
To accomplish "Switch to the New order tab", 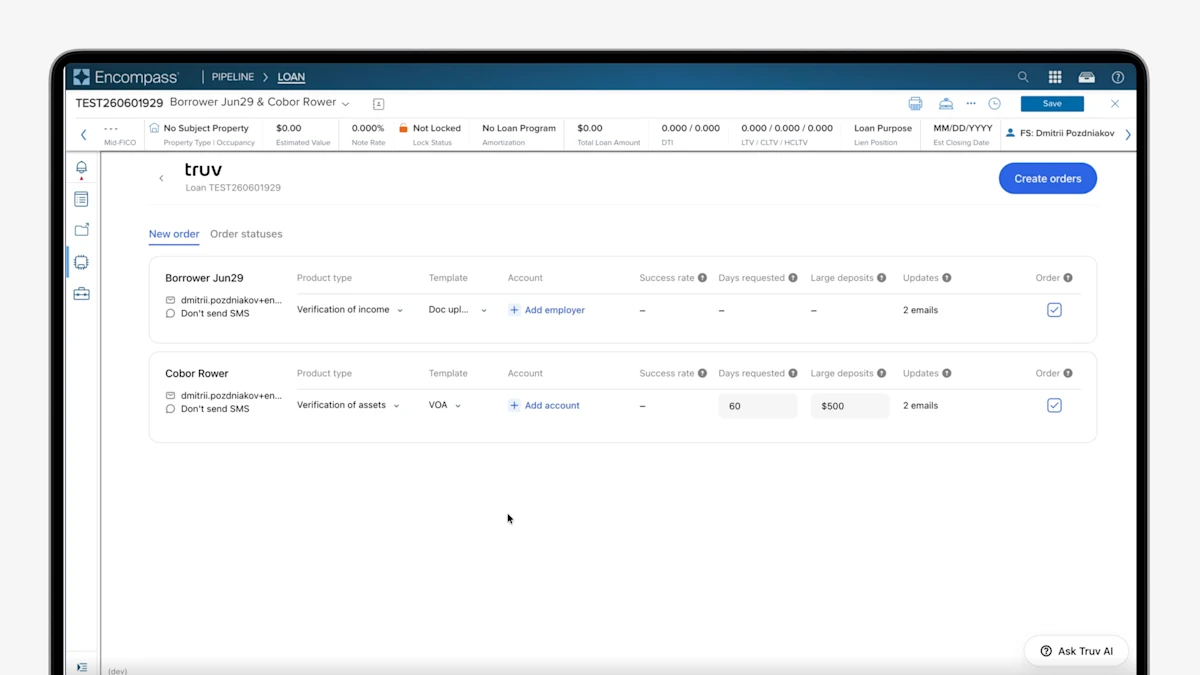I will tap(174, 234).
